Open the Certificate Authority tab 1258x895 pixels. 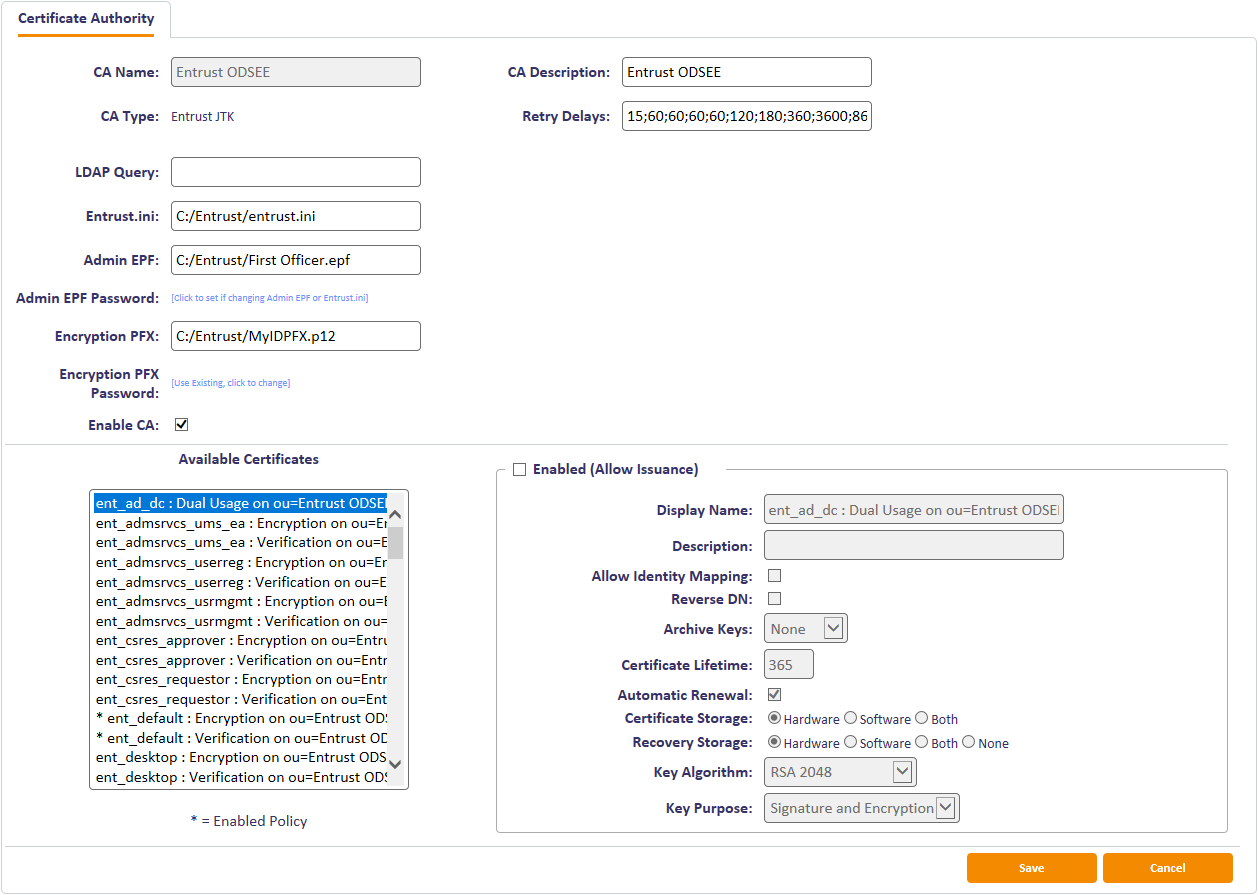click(86, 18)
